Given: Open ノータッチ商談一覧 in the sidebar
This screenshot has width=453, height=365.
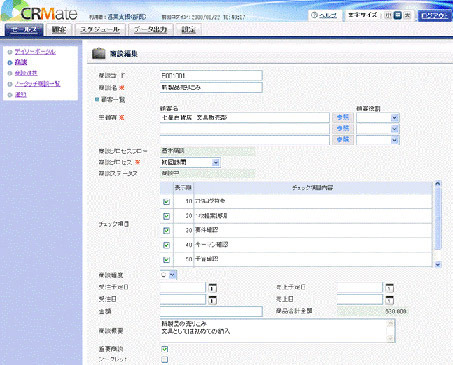Looking at the screenshot, I should point(37,84).
